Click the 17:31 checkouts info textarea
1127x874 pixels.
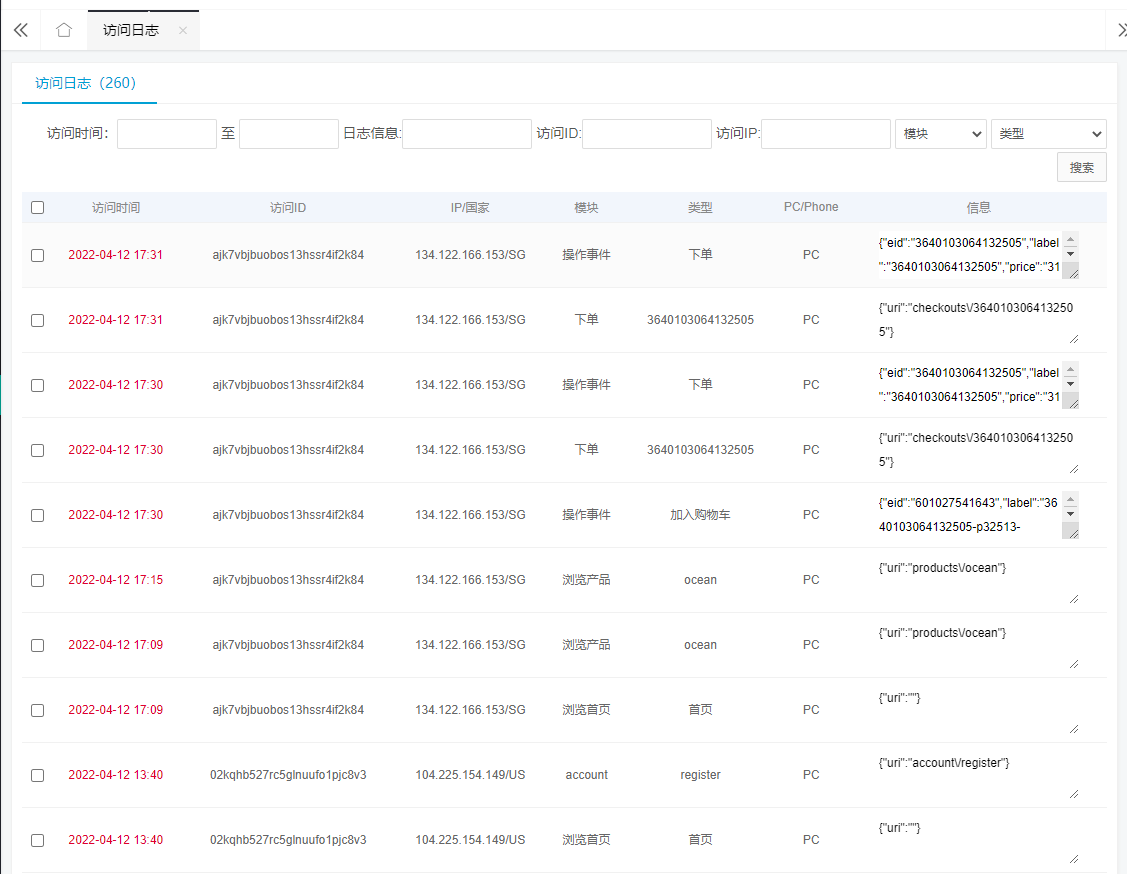978,320
